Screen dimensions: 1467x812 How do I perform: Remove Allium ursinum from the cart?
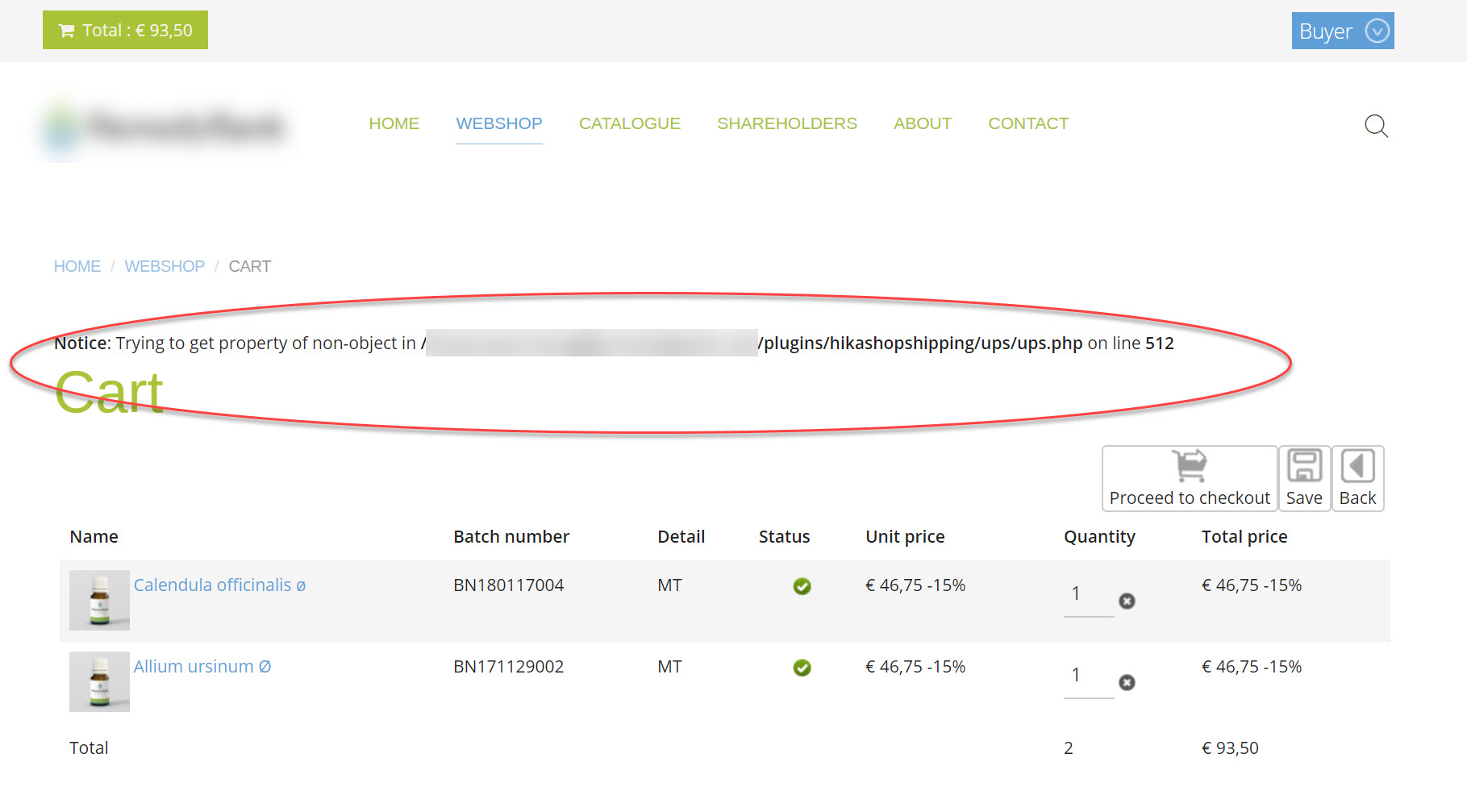tap(1127, 683)
